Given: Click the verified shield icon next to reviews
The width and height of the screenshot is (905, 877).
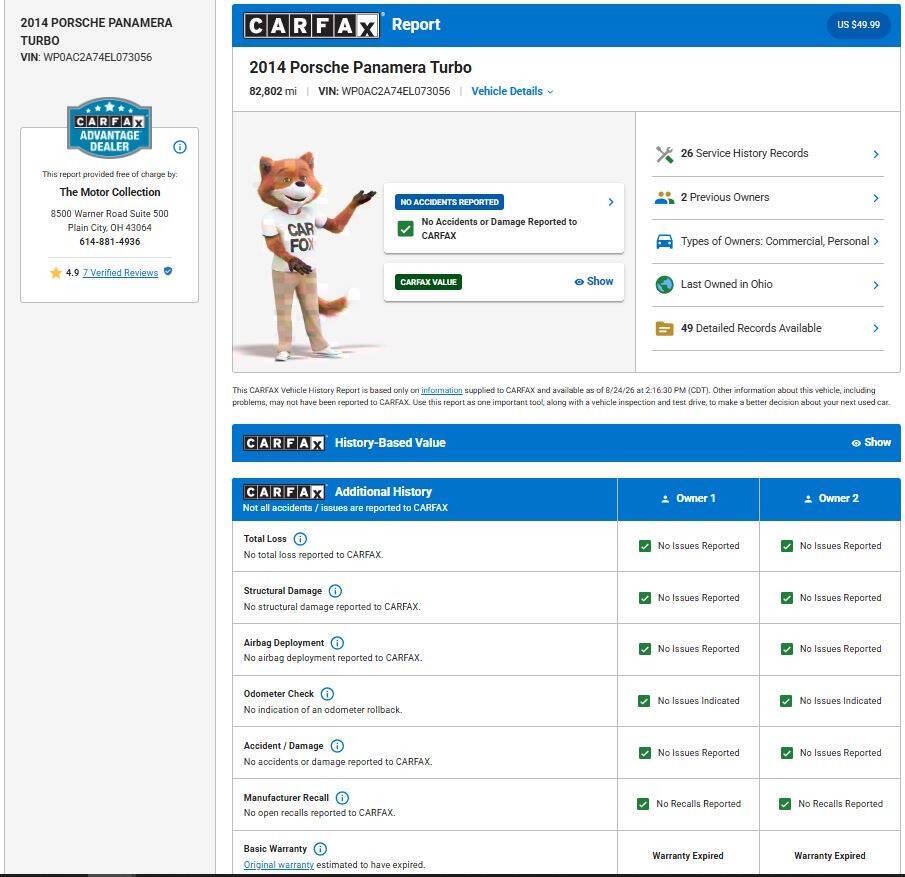Looking at the screenshot, I should 168,271.
